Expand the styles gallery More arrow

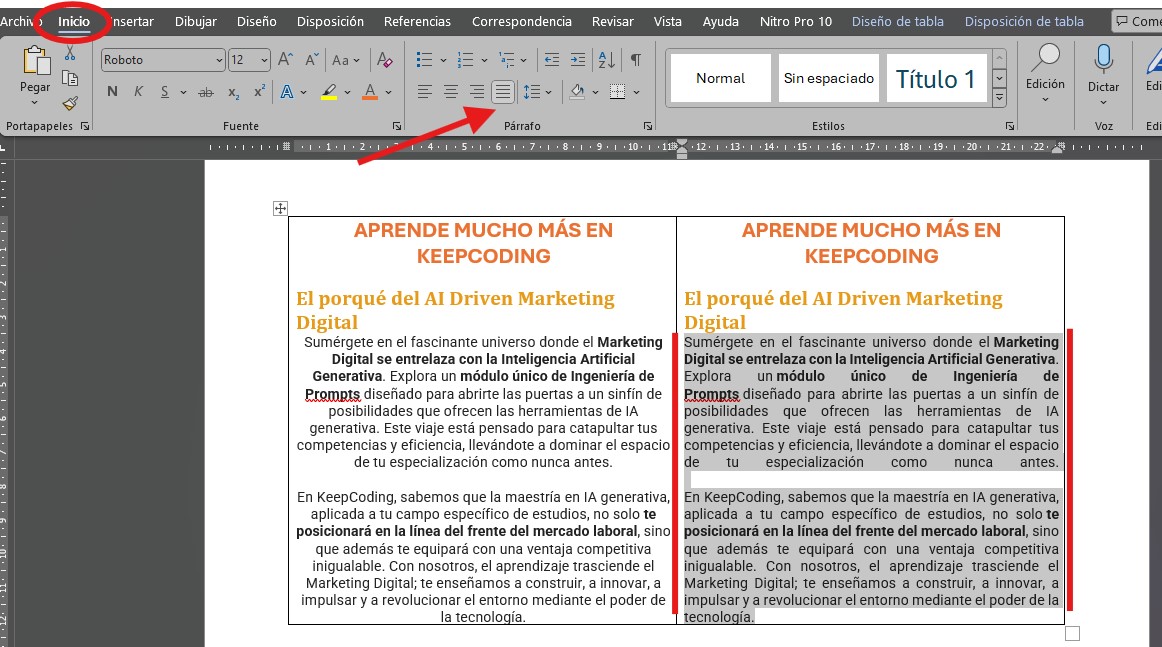[1000, 96]
